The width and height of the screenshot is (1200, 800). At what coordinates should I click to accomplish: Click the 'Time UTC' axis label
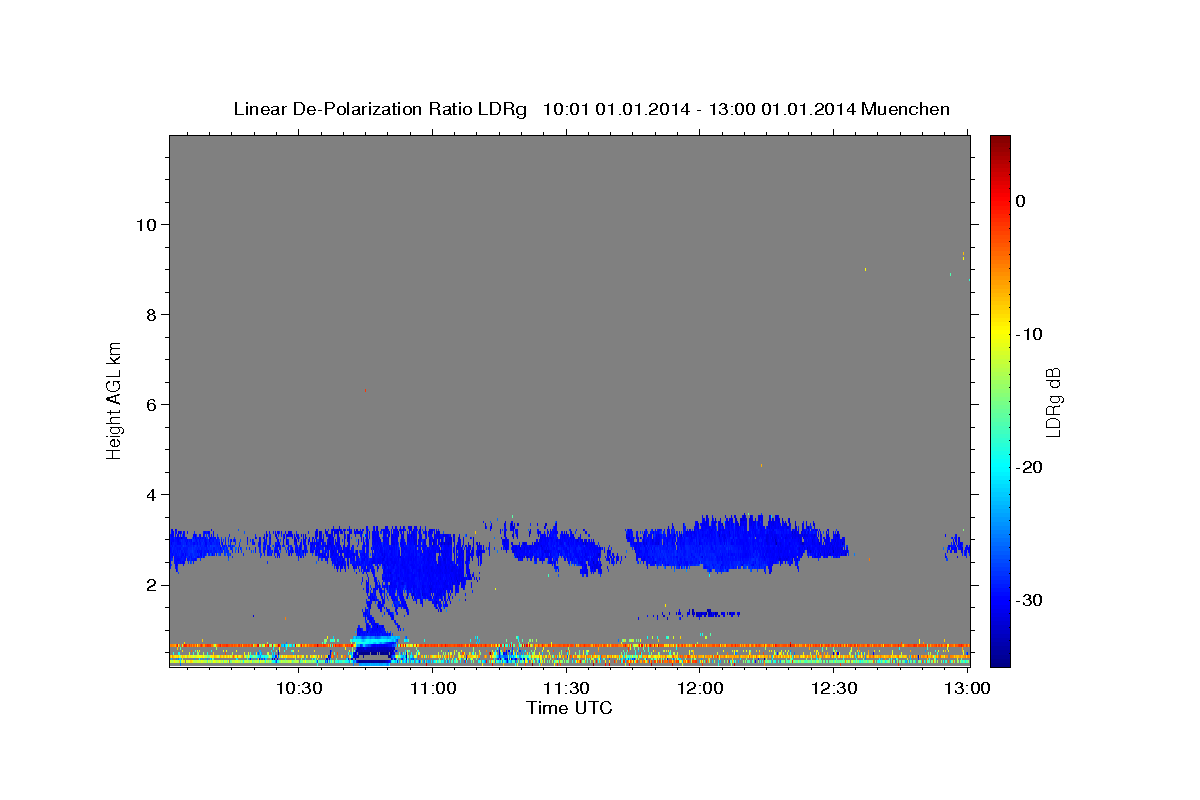(569, 708)
